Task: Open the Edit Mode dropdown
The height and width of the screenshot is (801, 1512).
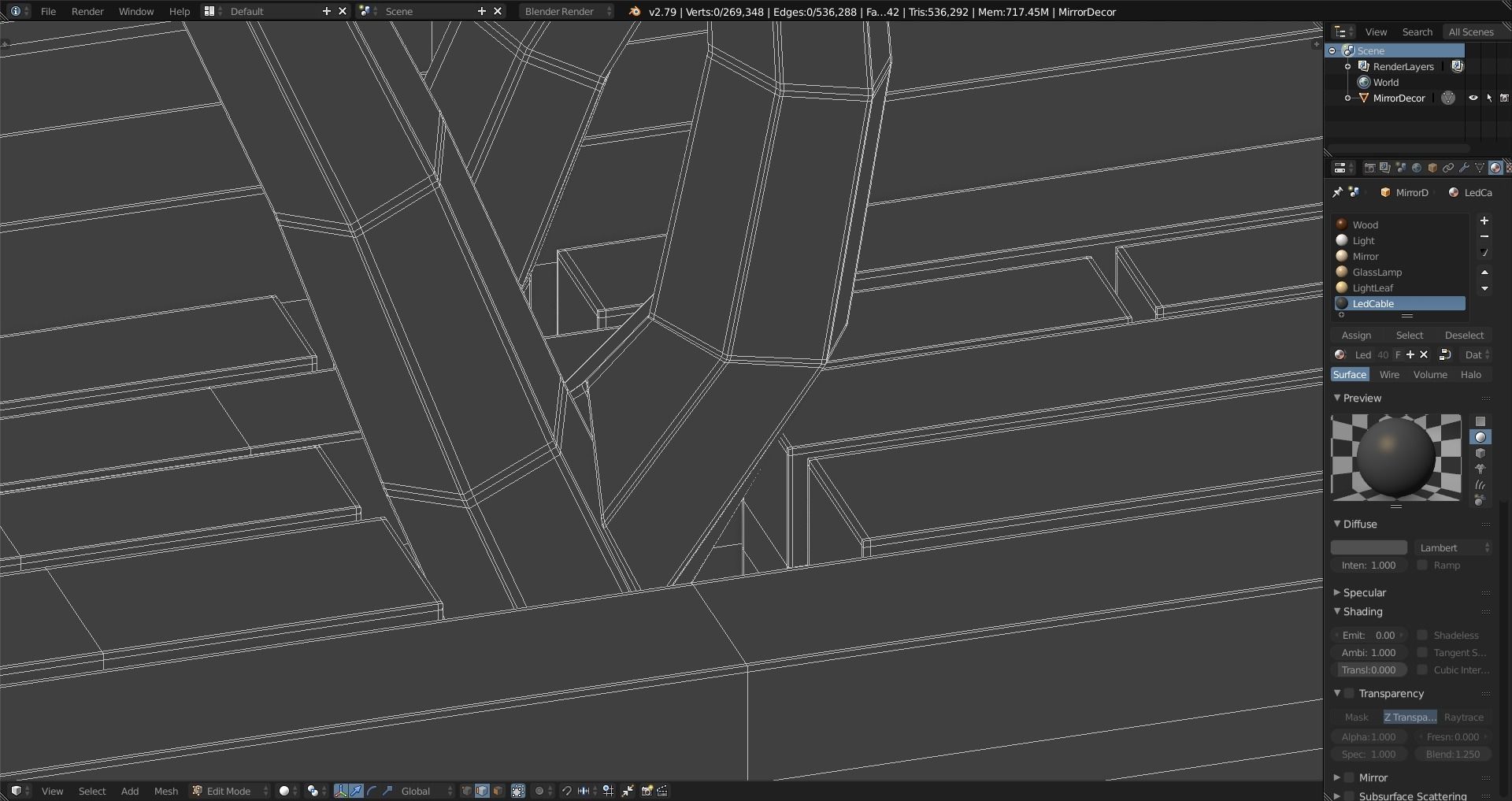Action: point(231,791)
